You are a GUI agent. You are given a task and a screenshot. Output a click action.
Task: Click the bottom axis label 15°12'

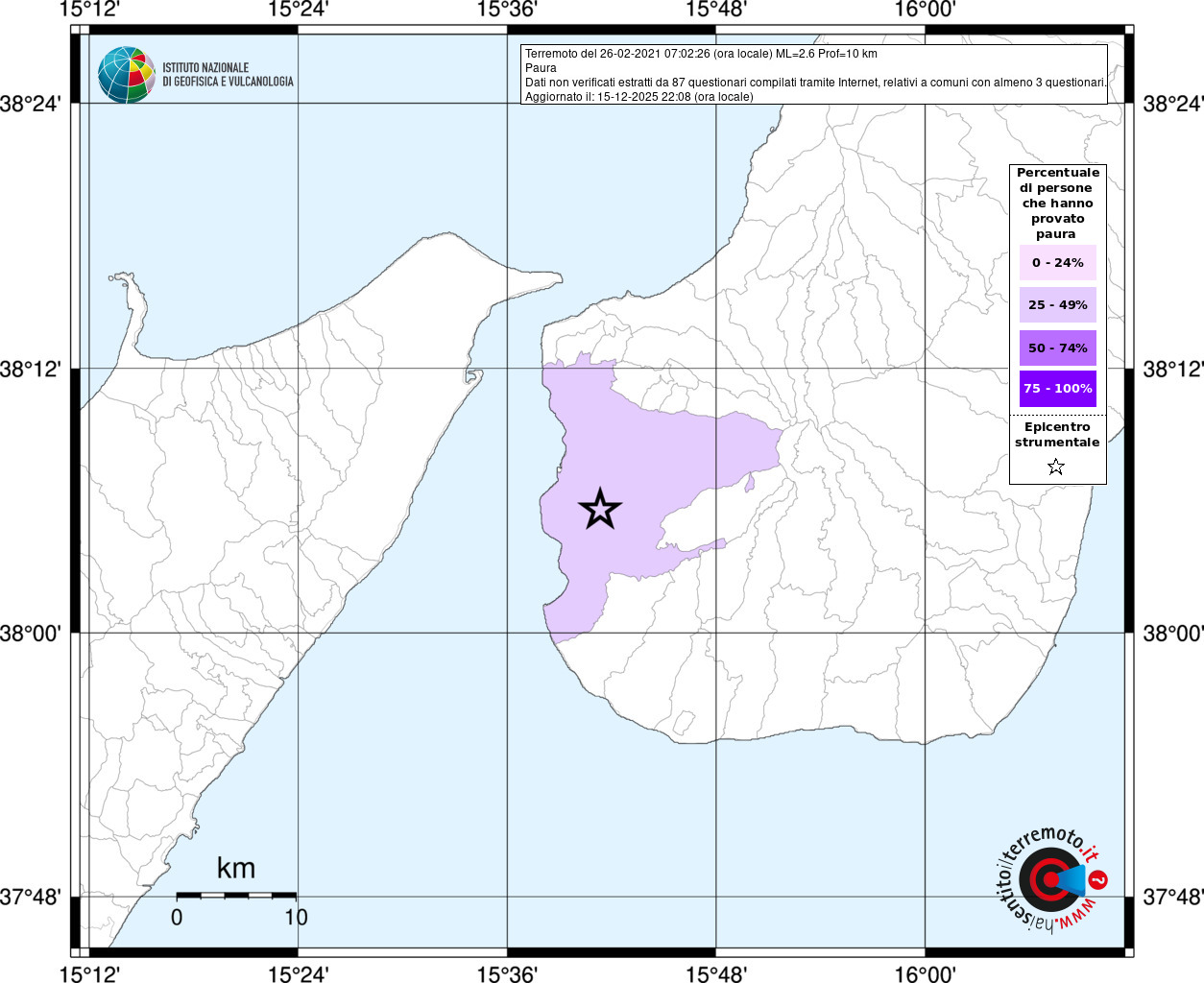(x=89, y=973)
